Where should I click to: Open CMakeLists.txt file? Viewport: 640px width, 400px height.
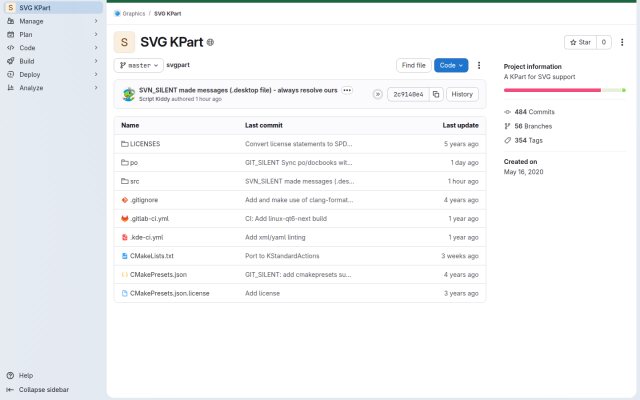151,256
